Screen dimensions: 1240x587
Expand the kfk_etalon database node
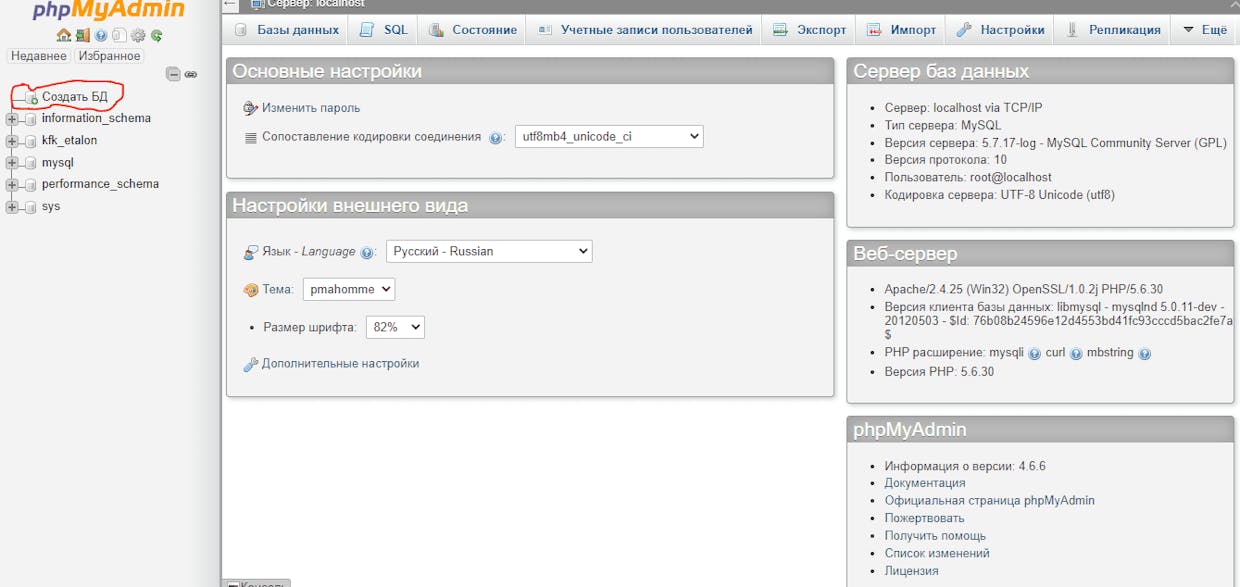click(x=13, y=141)
